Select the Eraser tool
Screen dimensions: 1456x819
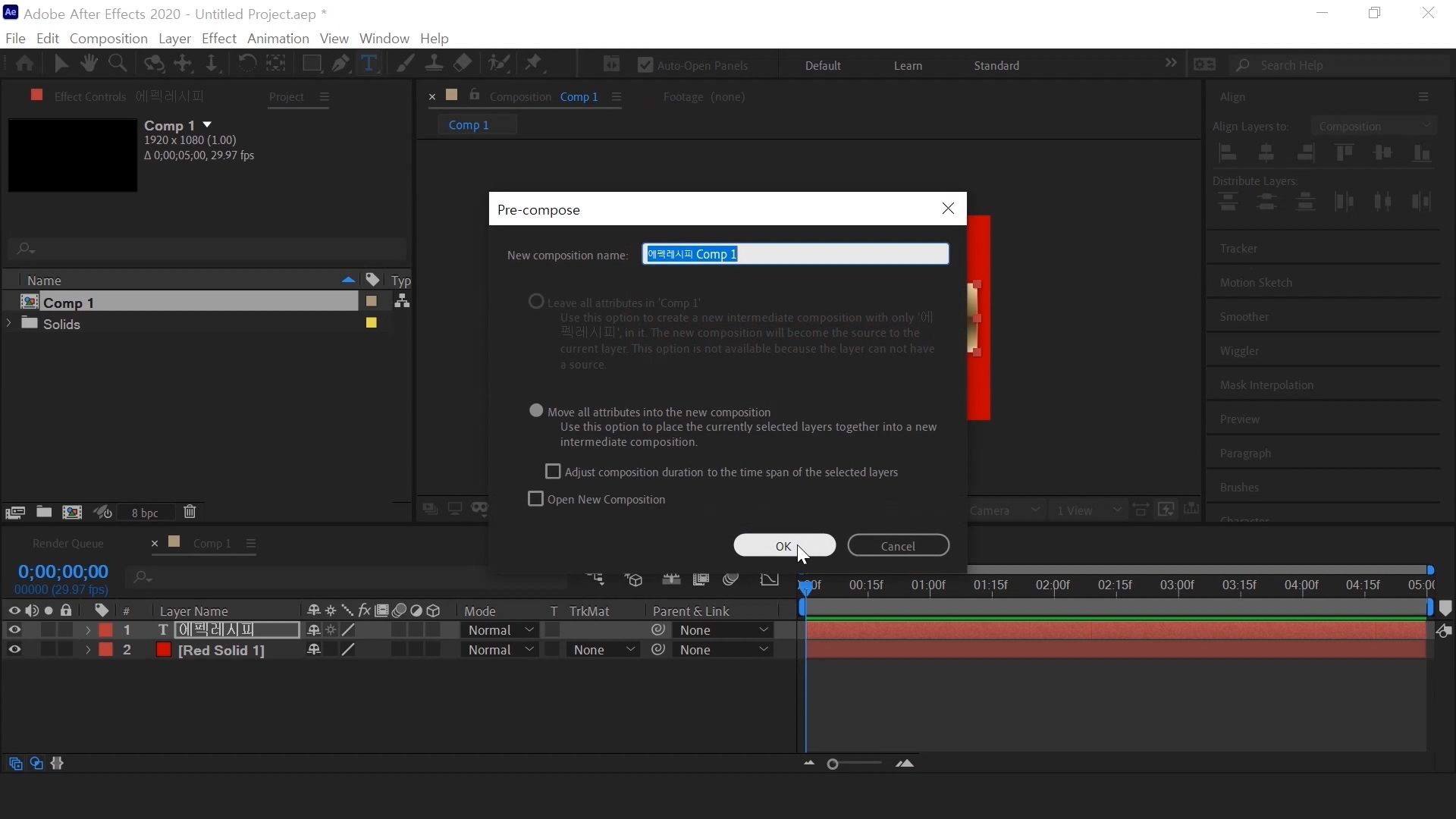click(x=463, y=64)
